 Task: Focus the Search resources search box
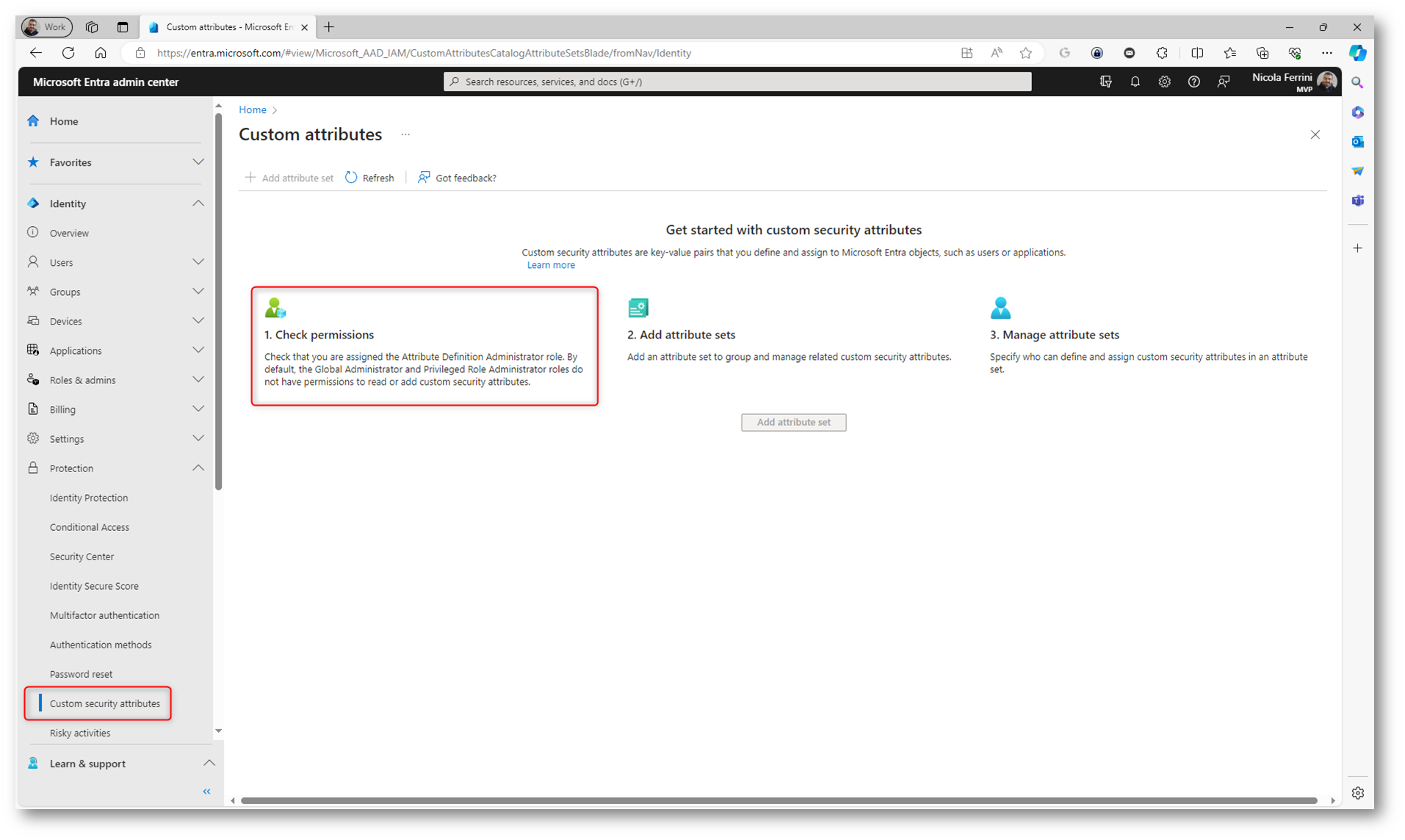click(x=737, y=82)
